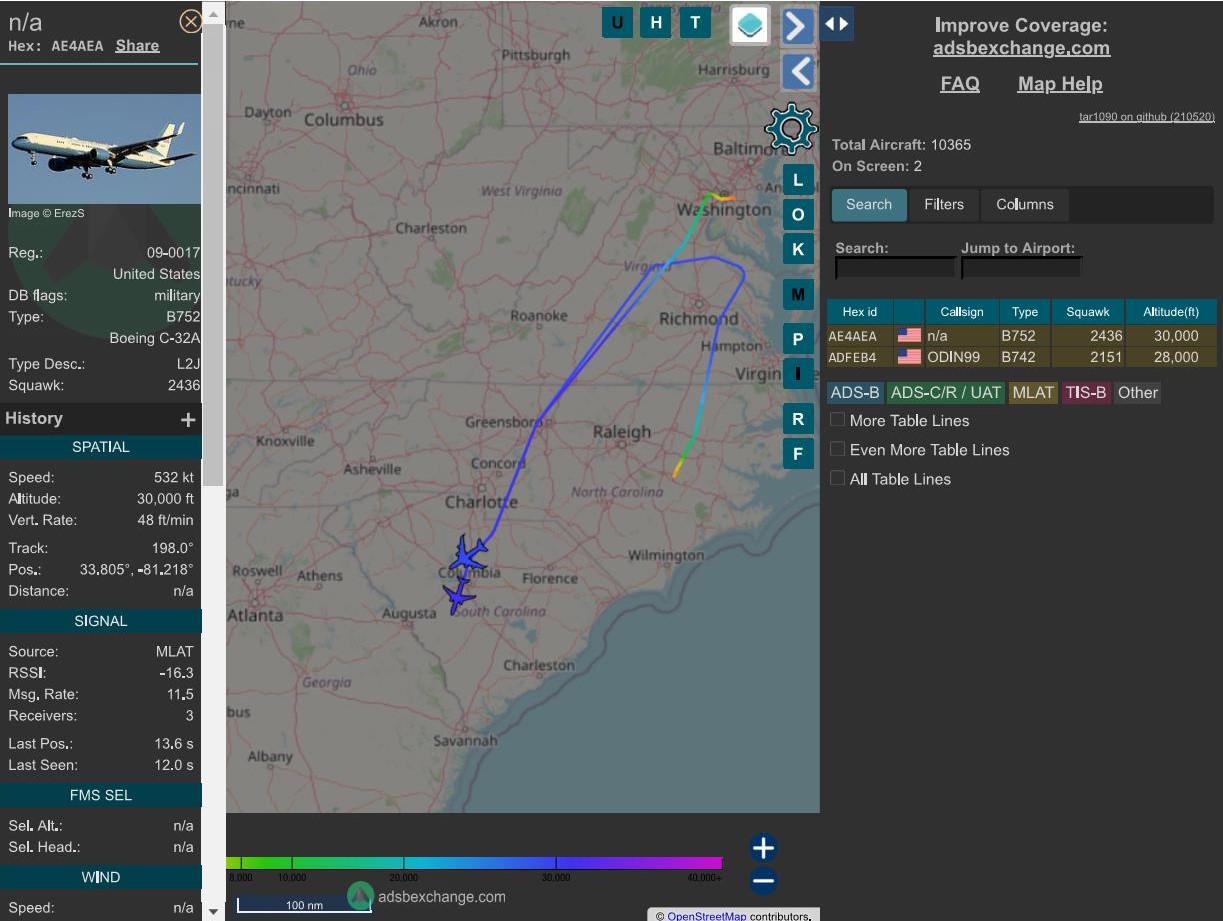Open tar1090 on github link
Viewport: 1223px width, 921px height.
click(x=1146, y=117)
